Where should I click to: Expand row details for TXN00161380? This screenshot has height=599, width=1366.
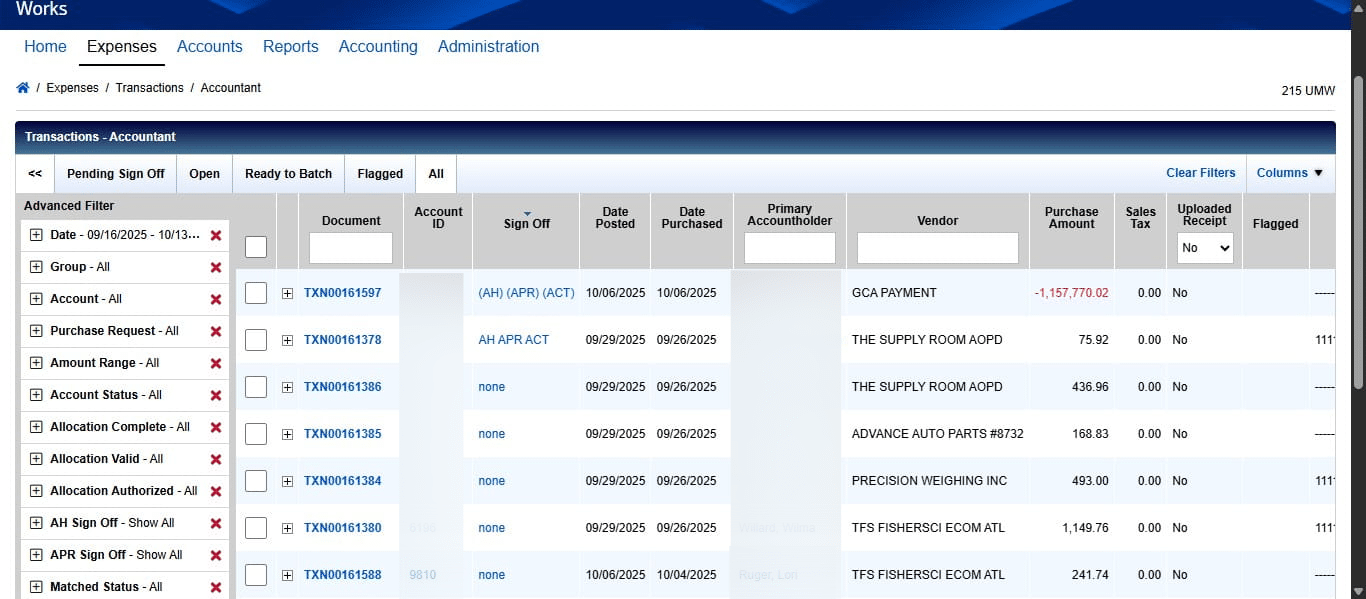[x=287, y=528]
